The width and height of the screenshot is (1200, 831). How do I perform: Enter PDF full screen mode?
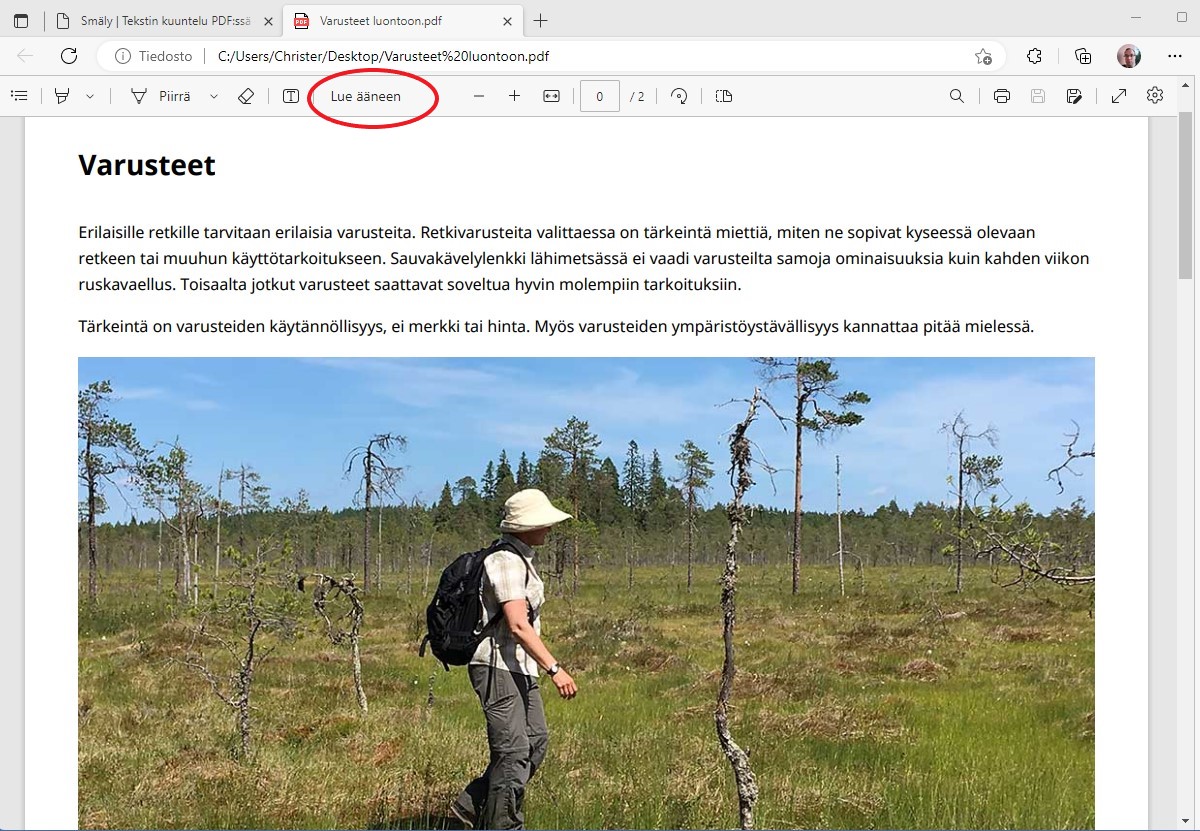click(x=1119, y=96)
